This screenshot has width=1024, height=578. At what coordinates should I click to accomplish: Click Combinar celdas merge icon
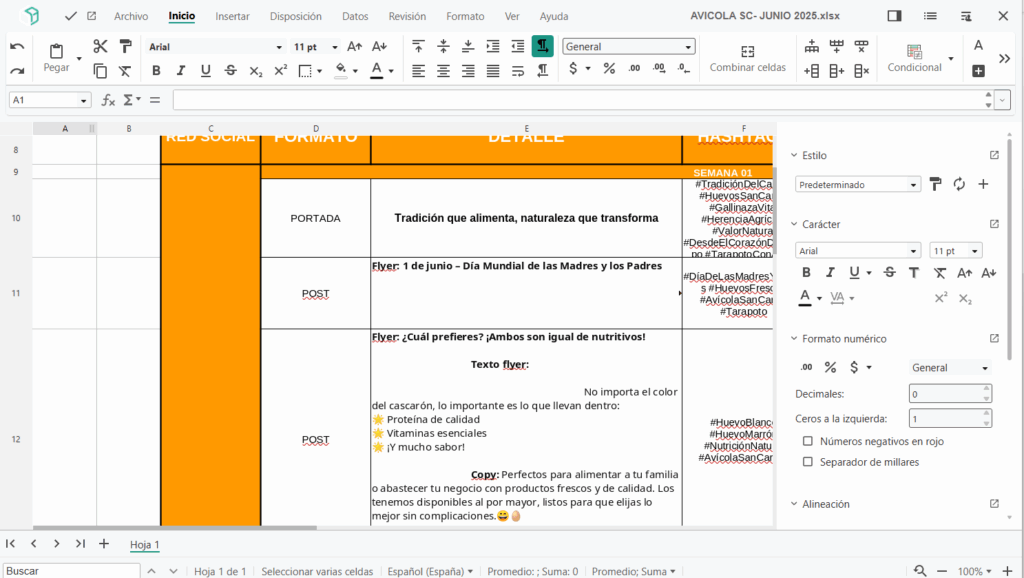(x=747, y=51)
